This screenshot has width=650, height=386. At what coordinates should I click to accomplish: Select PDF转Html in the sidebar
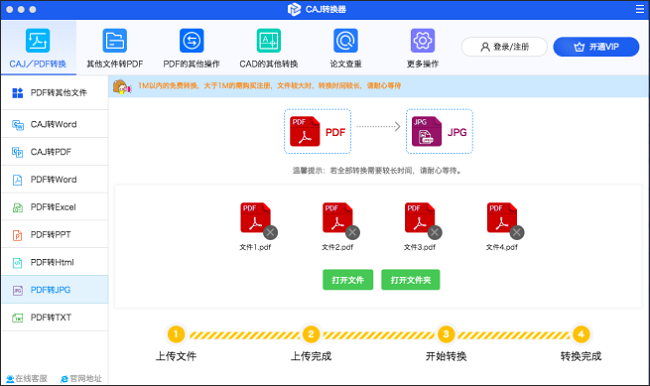tap(54, 262)
